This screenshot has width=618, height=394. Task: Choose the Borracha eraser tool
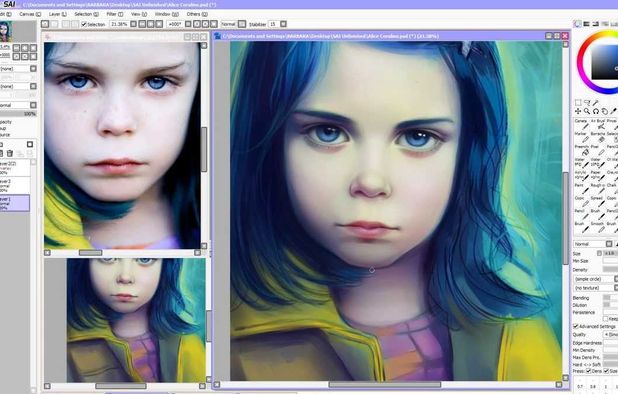598,138
